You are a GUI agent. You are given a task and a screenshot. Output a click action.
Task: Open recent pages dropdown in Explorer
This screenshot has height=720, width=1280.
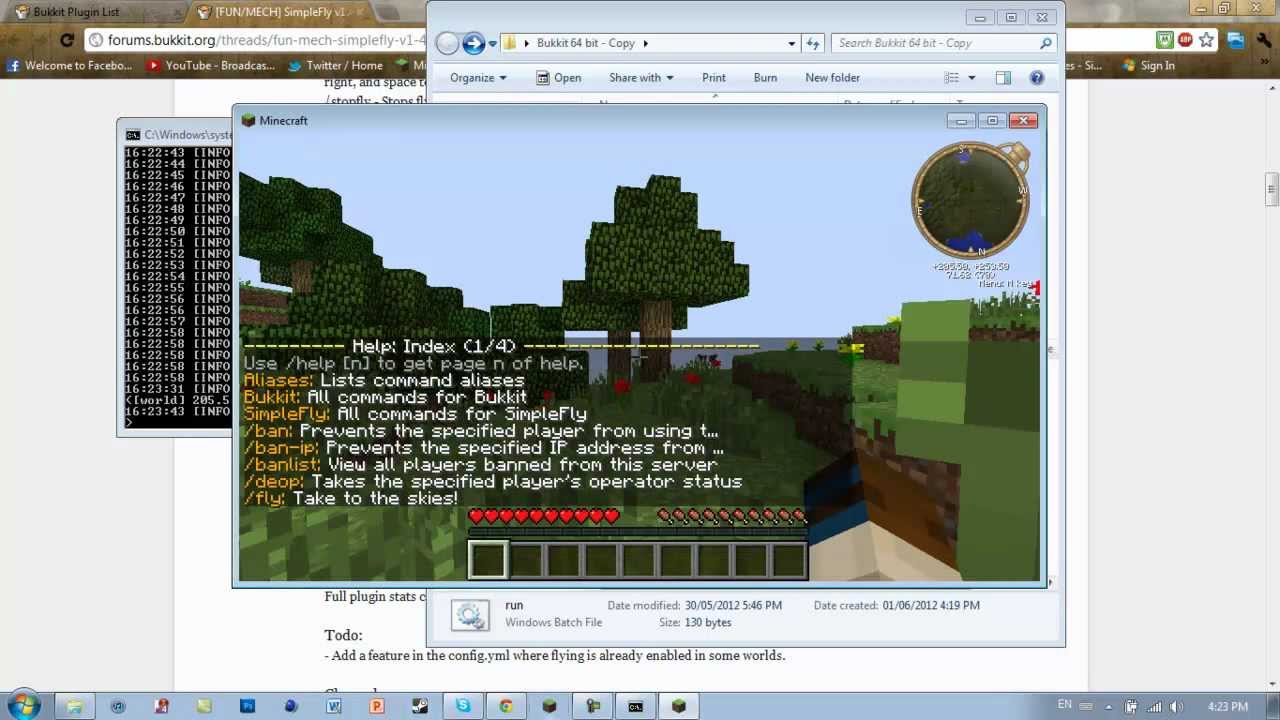[x=493, y=44]
